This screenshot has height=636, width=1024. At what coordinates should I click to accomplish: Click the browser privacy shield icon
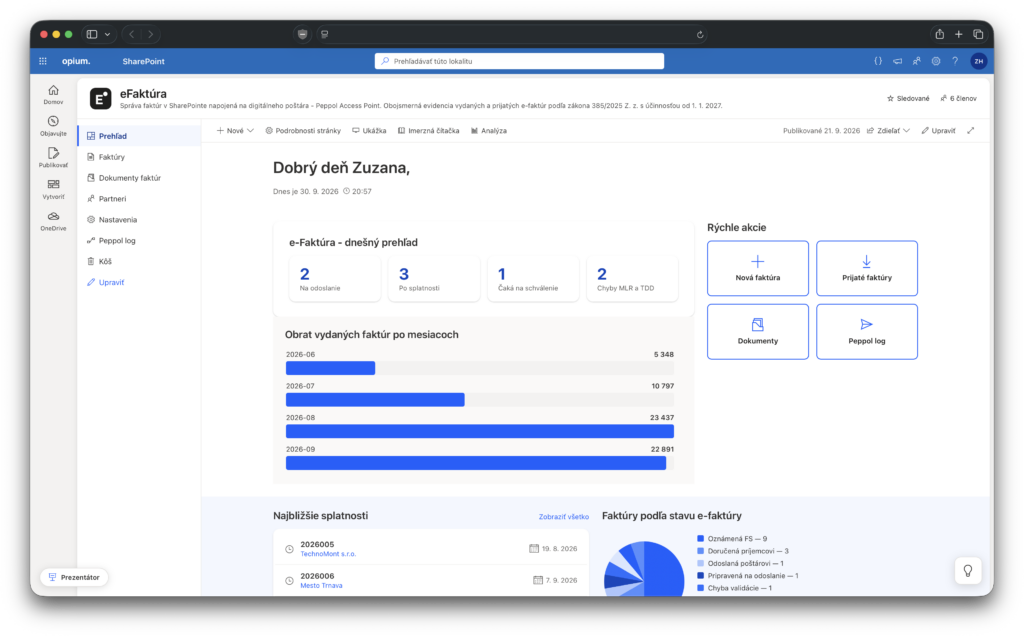click(302, 35)
